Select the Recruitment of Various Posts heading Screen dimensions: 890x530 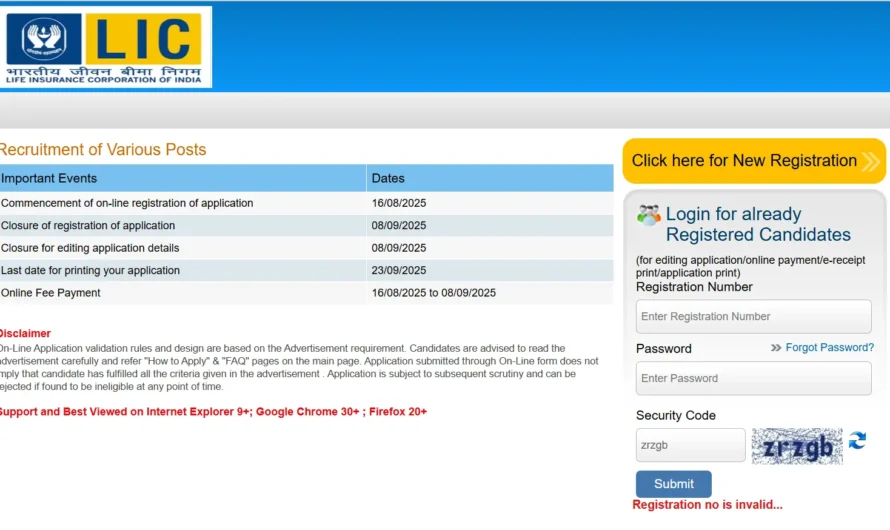tap(103, 150)
